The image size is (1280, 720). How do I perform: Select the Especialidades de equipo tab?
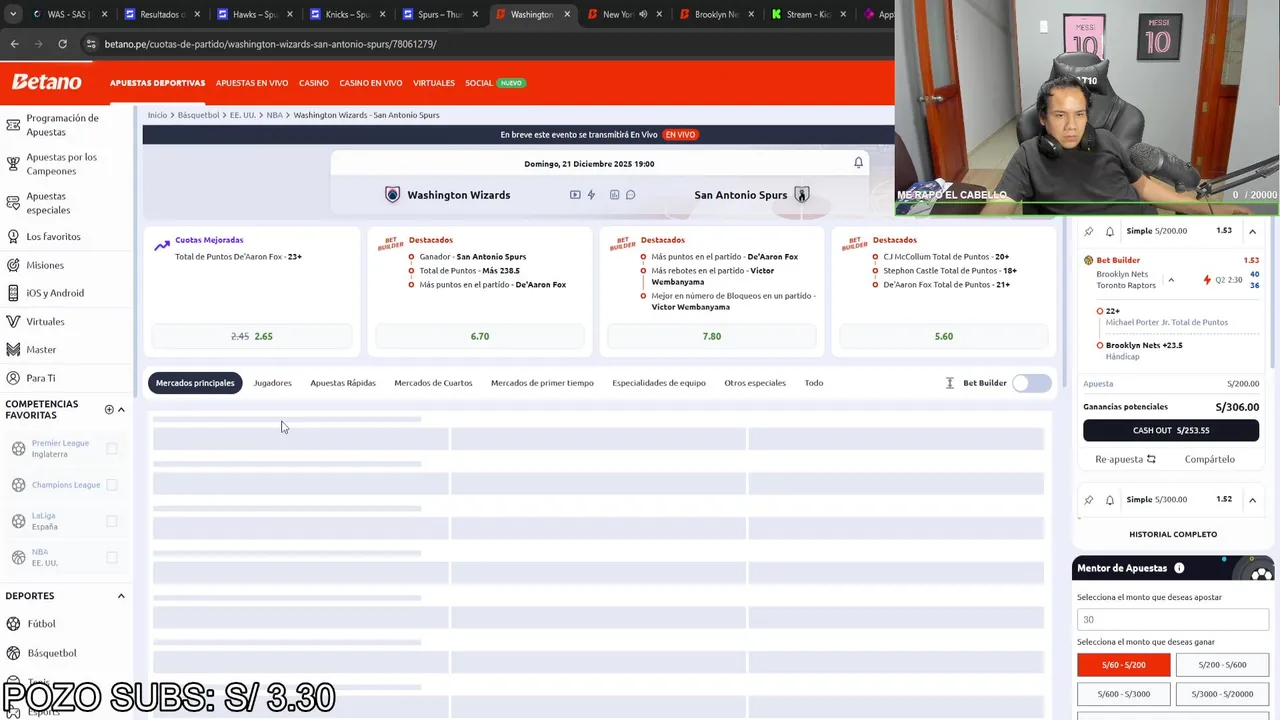[x=659, y=383]
